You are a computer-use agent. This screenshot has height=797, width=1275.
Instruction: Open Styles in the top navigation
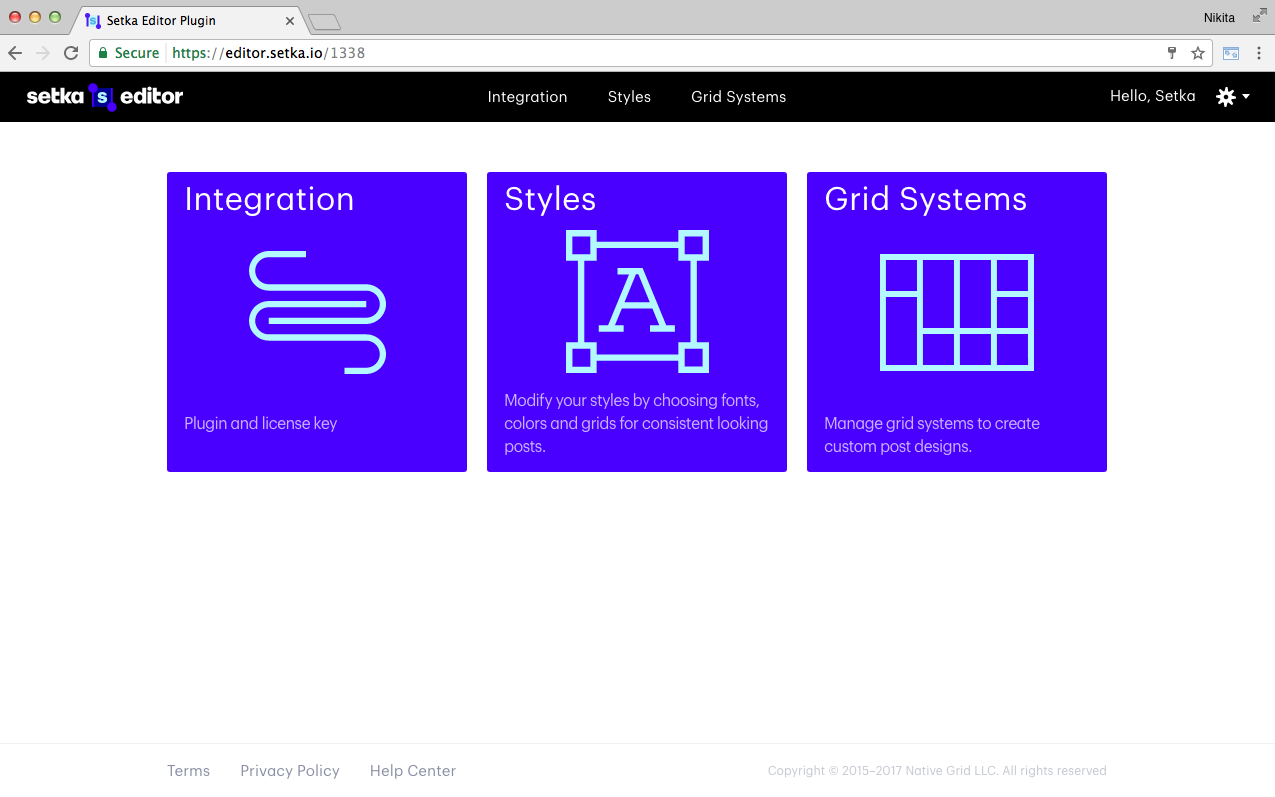click(629, 97)
